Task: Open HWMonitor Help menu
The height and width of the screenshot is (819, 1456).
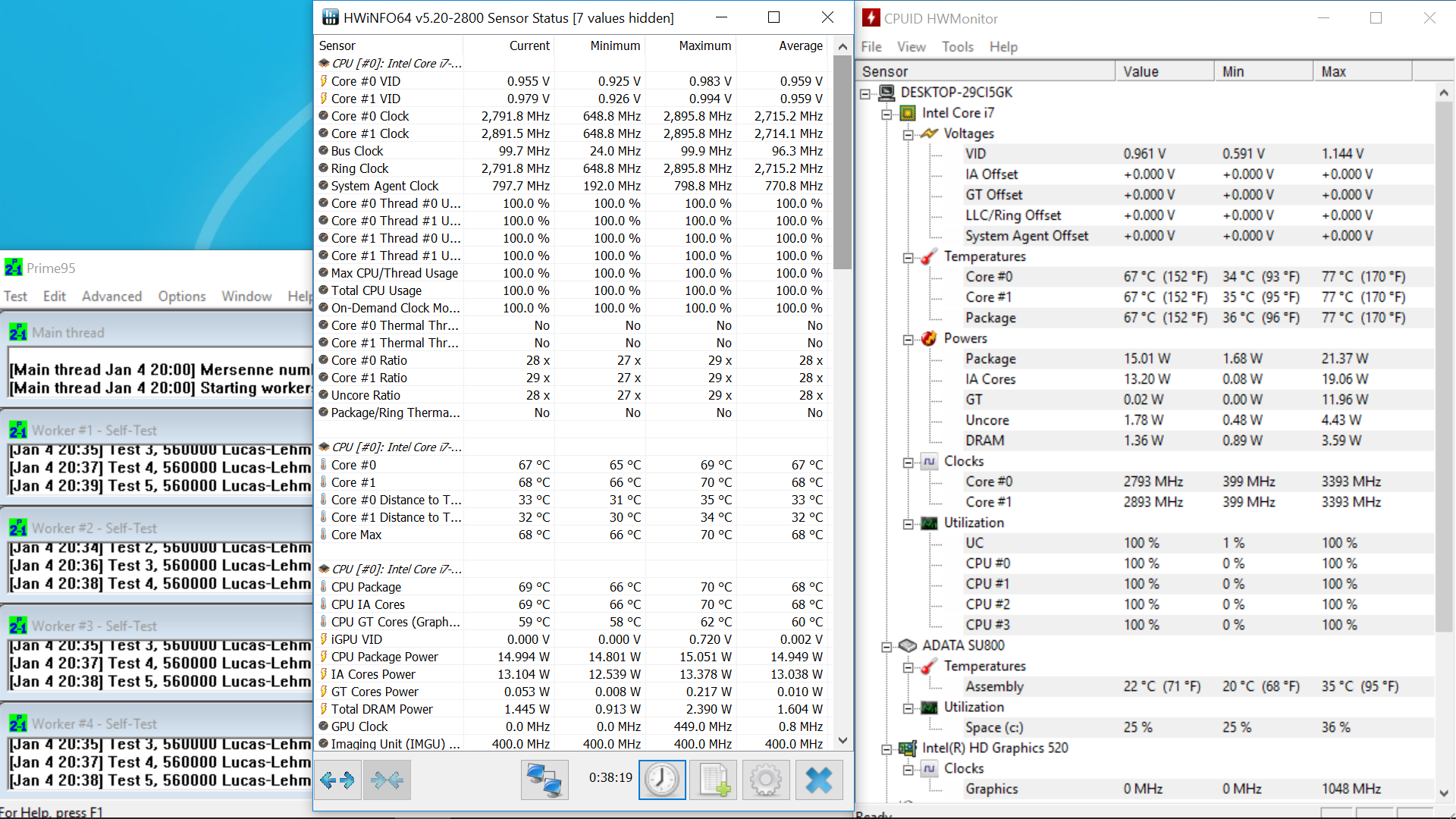Action: (x=1003, y=47)
